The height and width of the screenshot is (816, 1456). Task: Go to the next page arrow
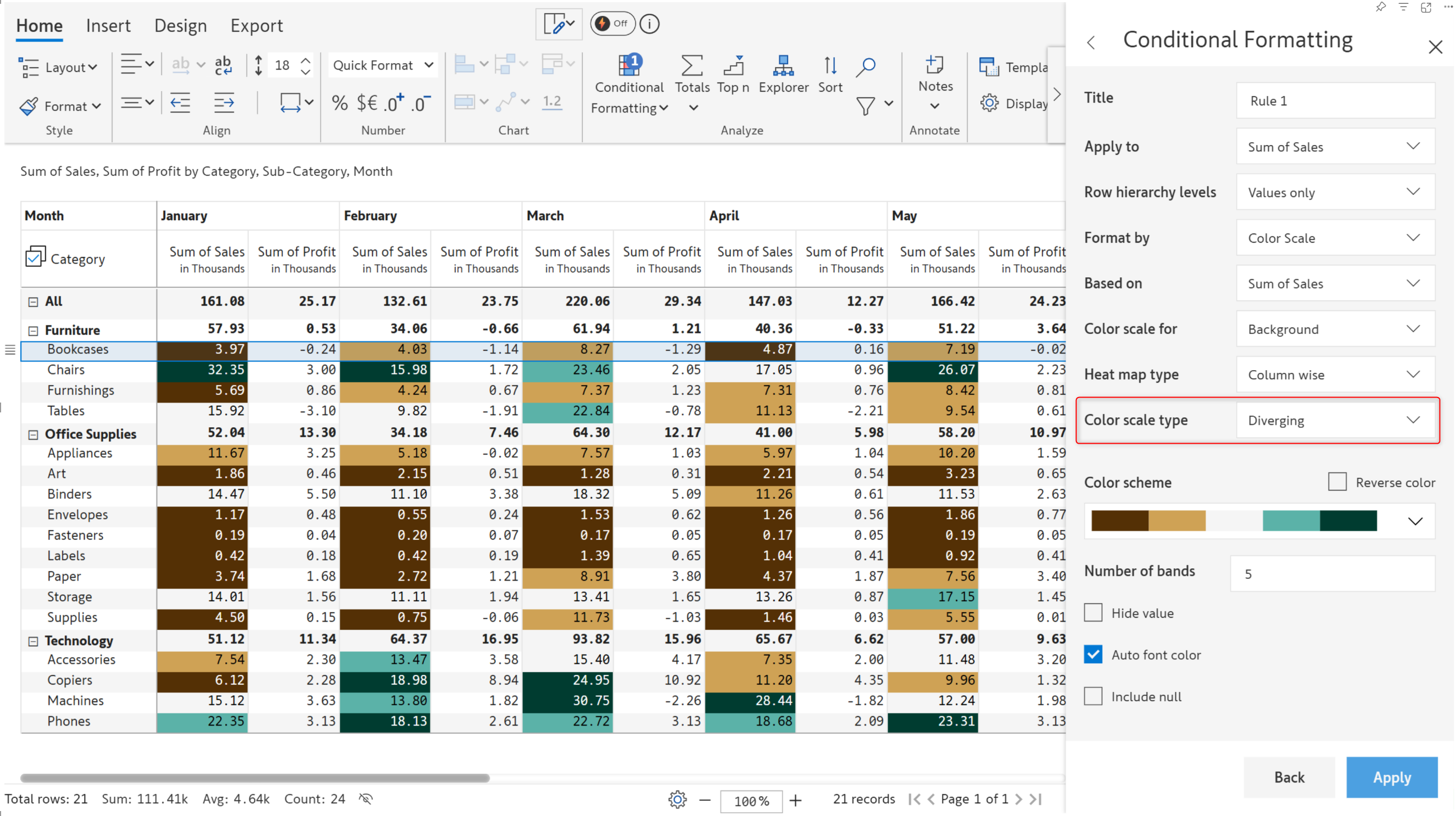1018,799
